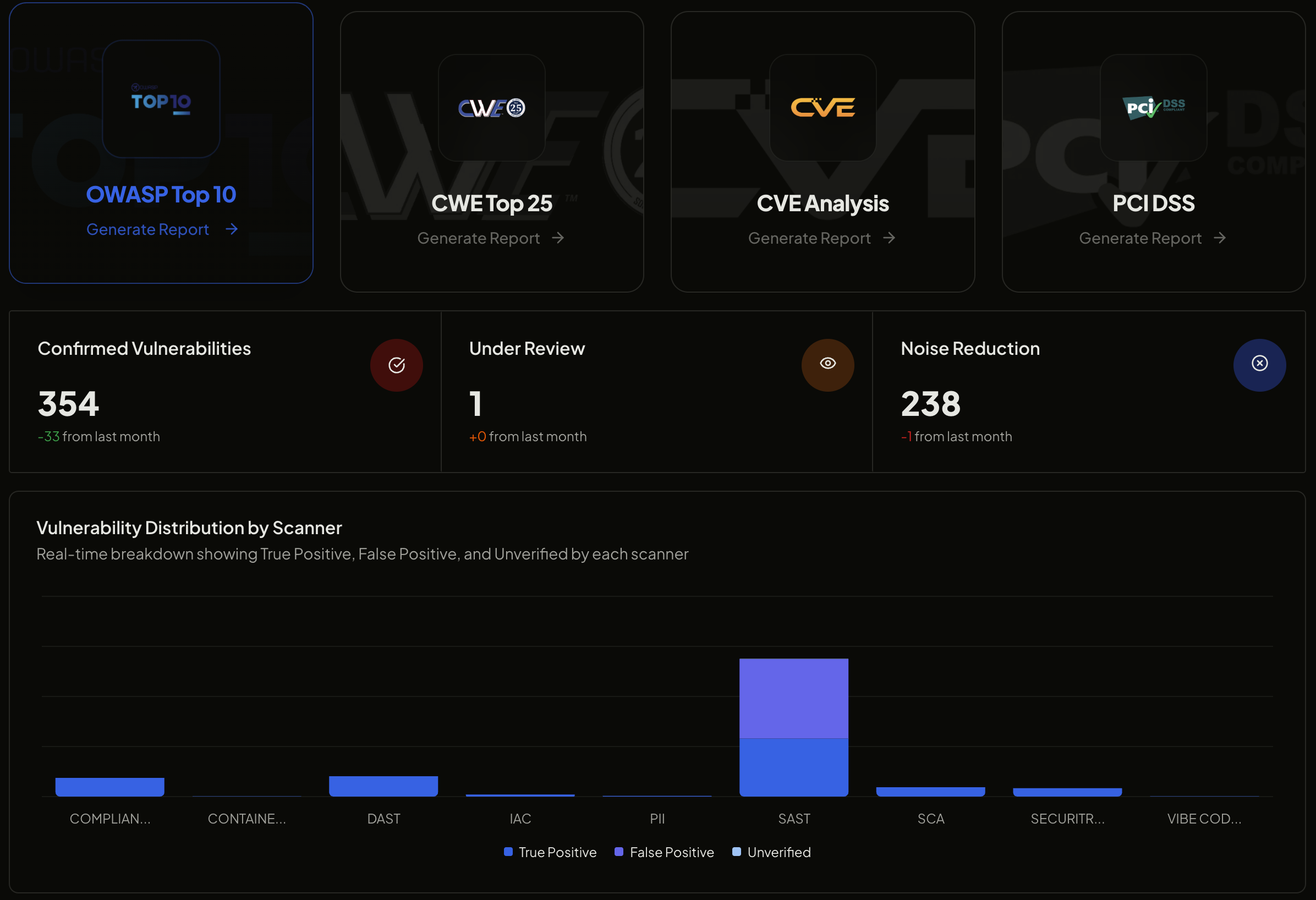Click the SAST bar in the chart

pyautogui.click(x=793, y=731)
